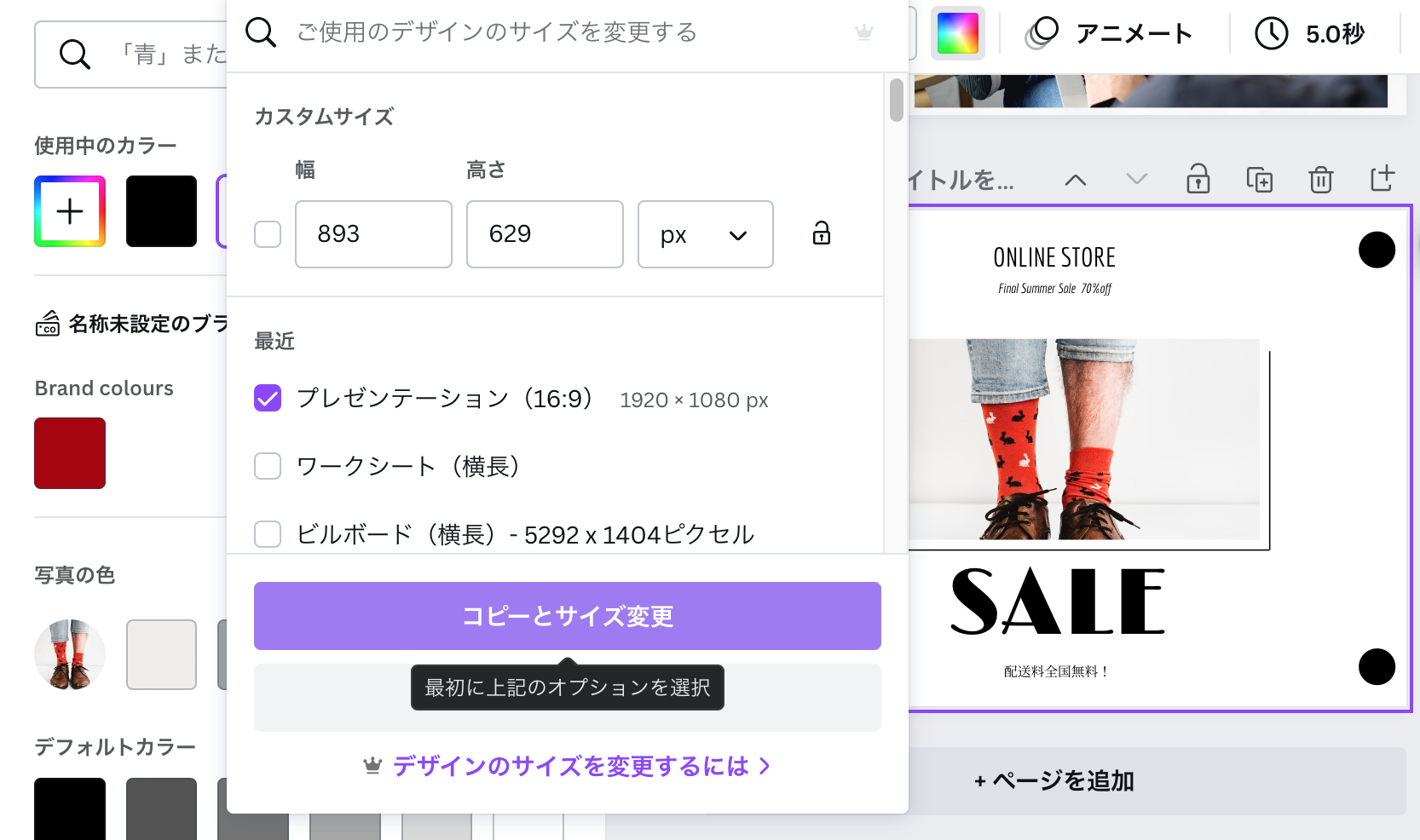Click the 名称未設定のブランド brand kit label
This screenshot has height=840, width=1420.
(148, 324)
